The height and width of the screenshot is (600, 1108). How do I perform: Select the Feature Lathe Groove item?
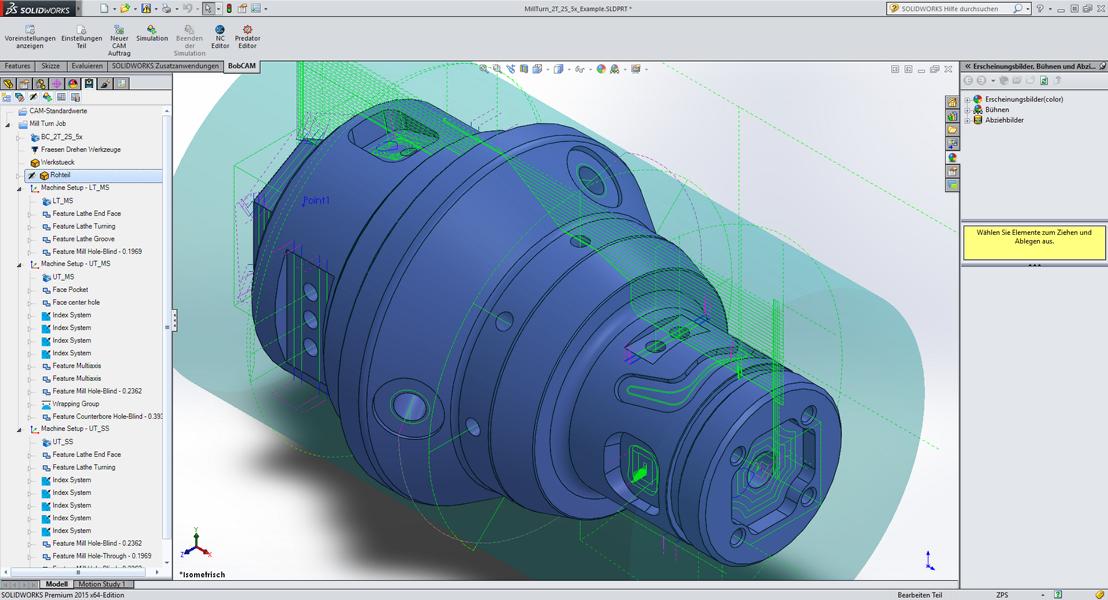tap(83, 239)
